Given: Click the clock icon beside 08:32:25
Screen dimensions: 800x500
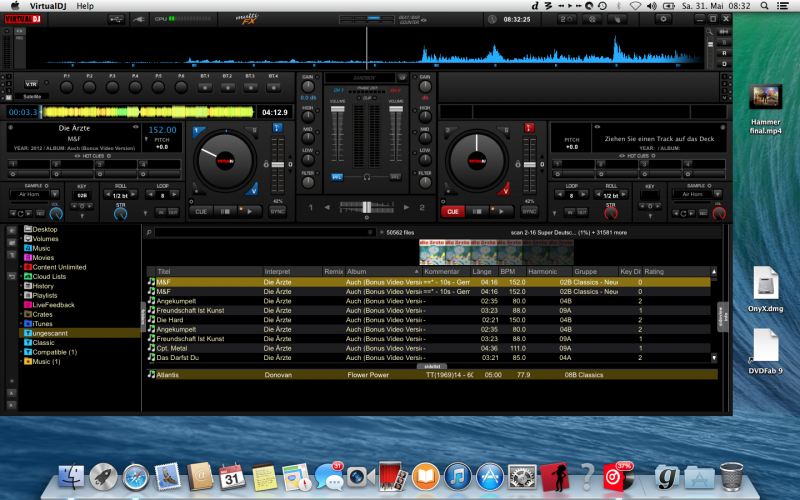Looking at the screenshot, I should [492, 19].
